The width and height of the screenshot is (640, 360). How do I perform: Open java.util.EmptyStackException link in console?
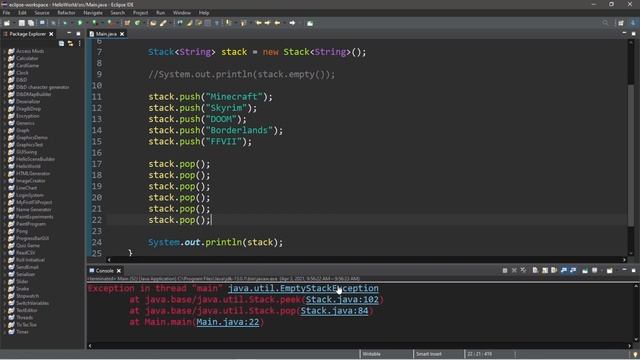[303, 288]
